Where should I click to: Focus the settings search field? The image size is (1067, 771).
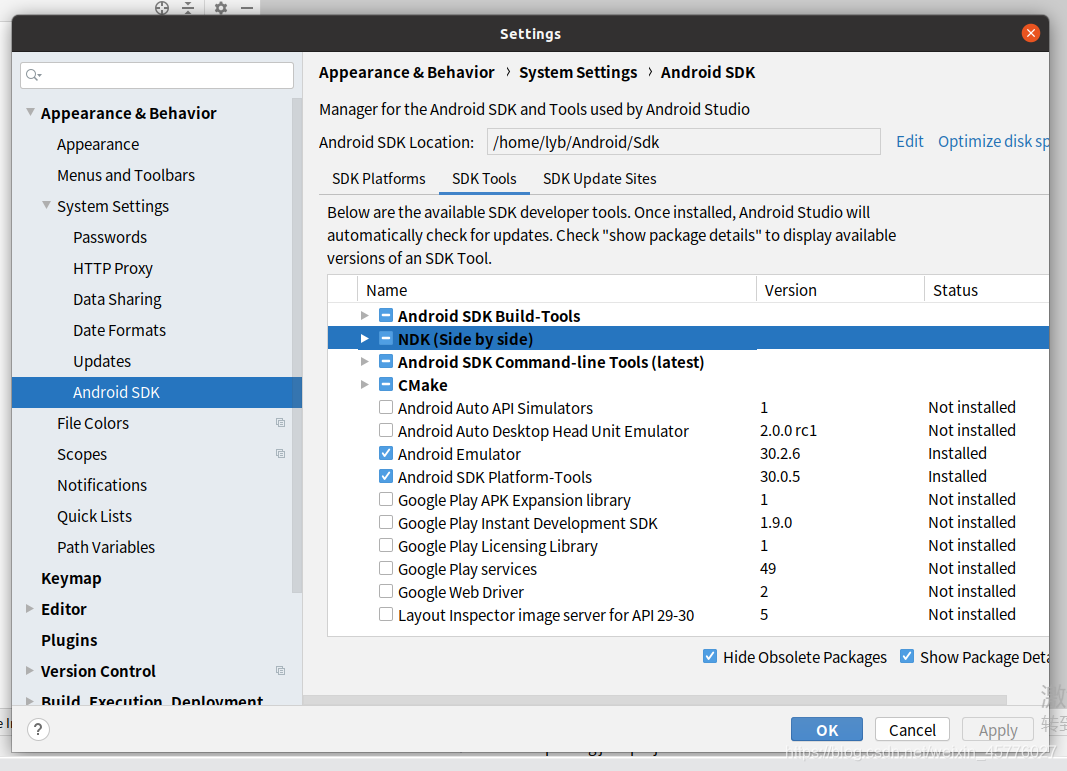(157, 75)
